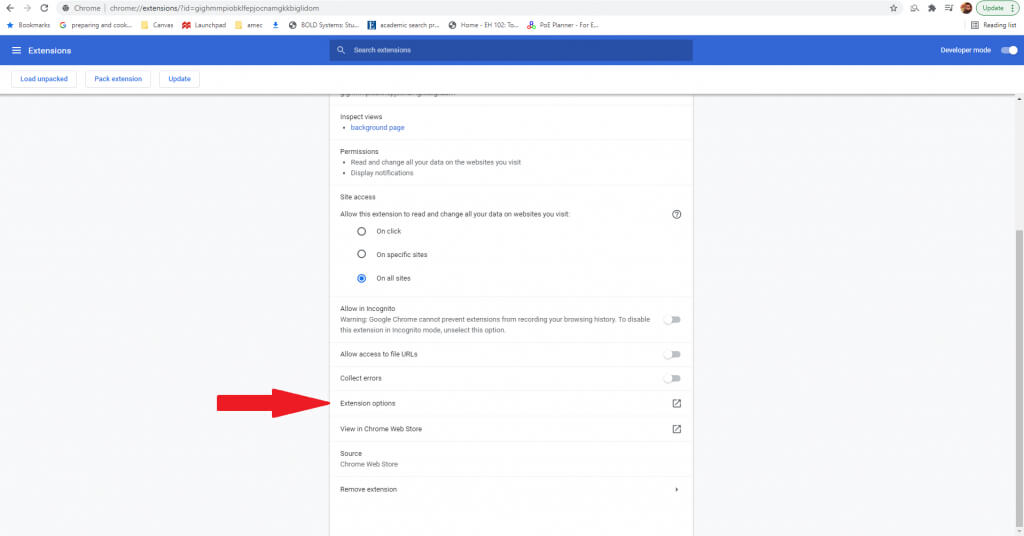Screen dimensions: 1024x536
Task: Open the browser Extensions puzzle icon
Action: (932, 8)
